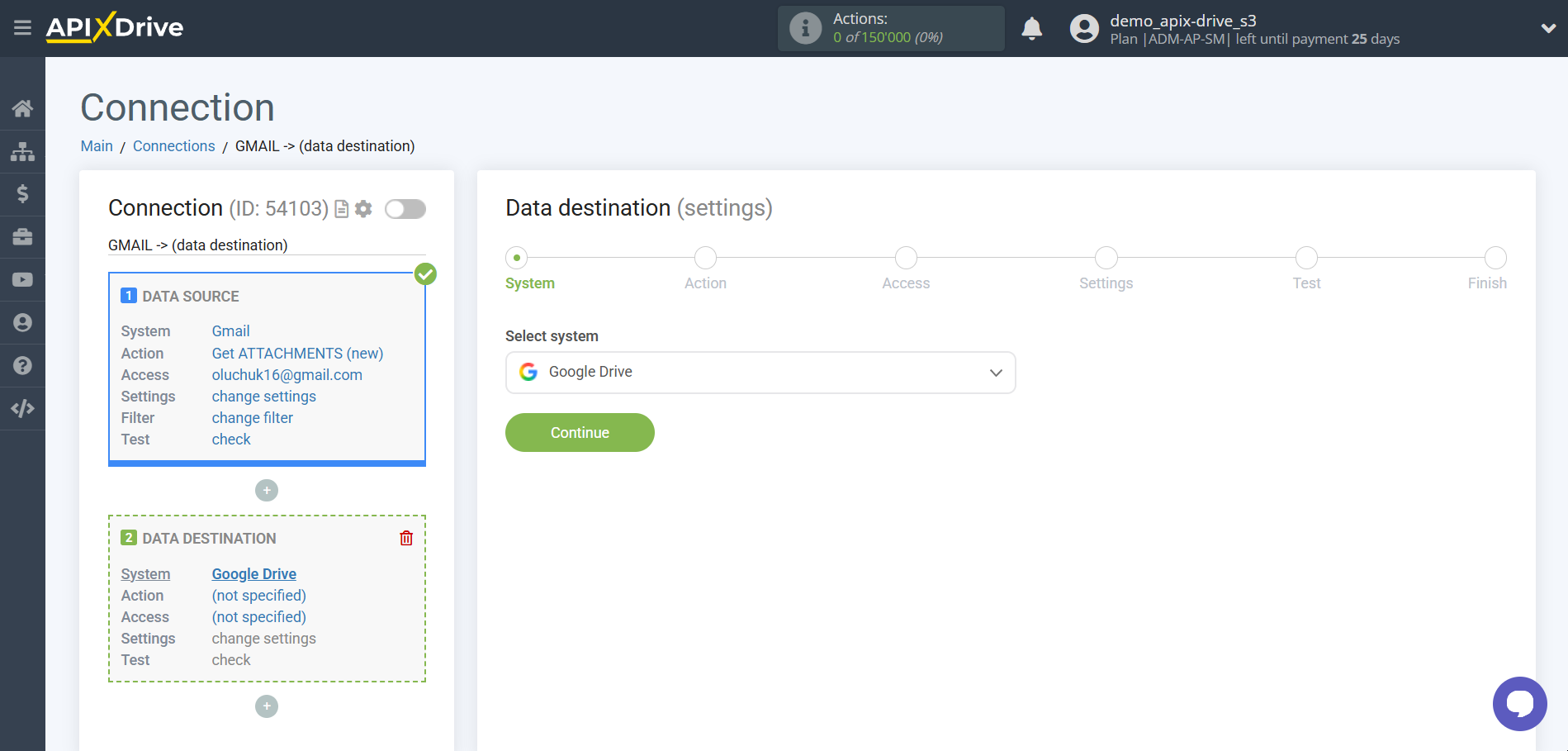Click the DATA DESTINATION header
This screenshot has height=751, width=1568.
[x=209, y=539]
